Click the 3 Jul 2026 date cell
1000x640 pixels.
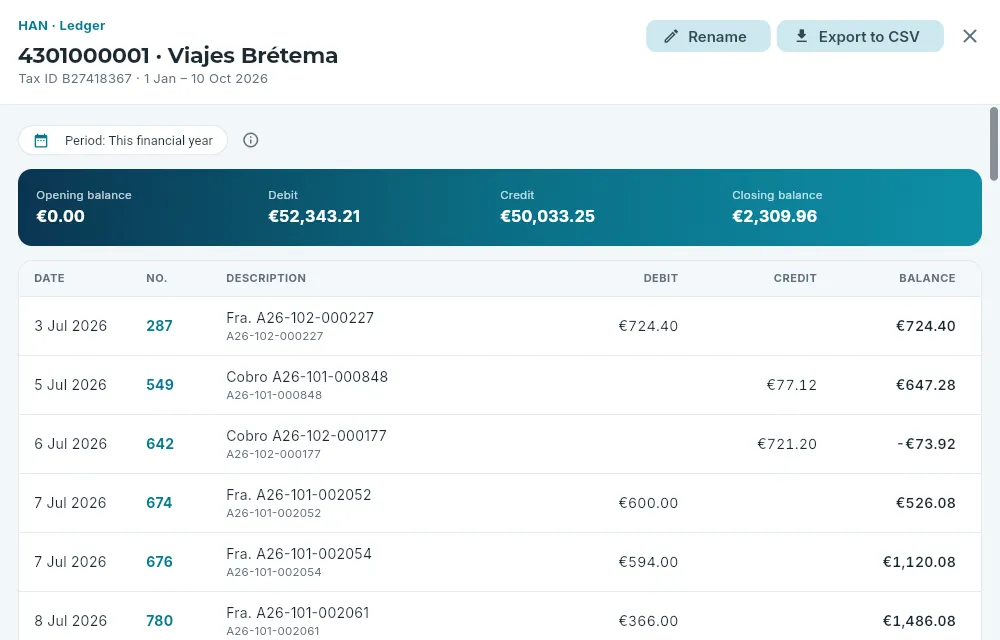coord(70,326)
